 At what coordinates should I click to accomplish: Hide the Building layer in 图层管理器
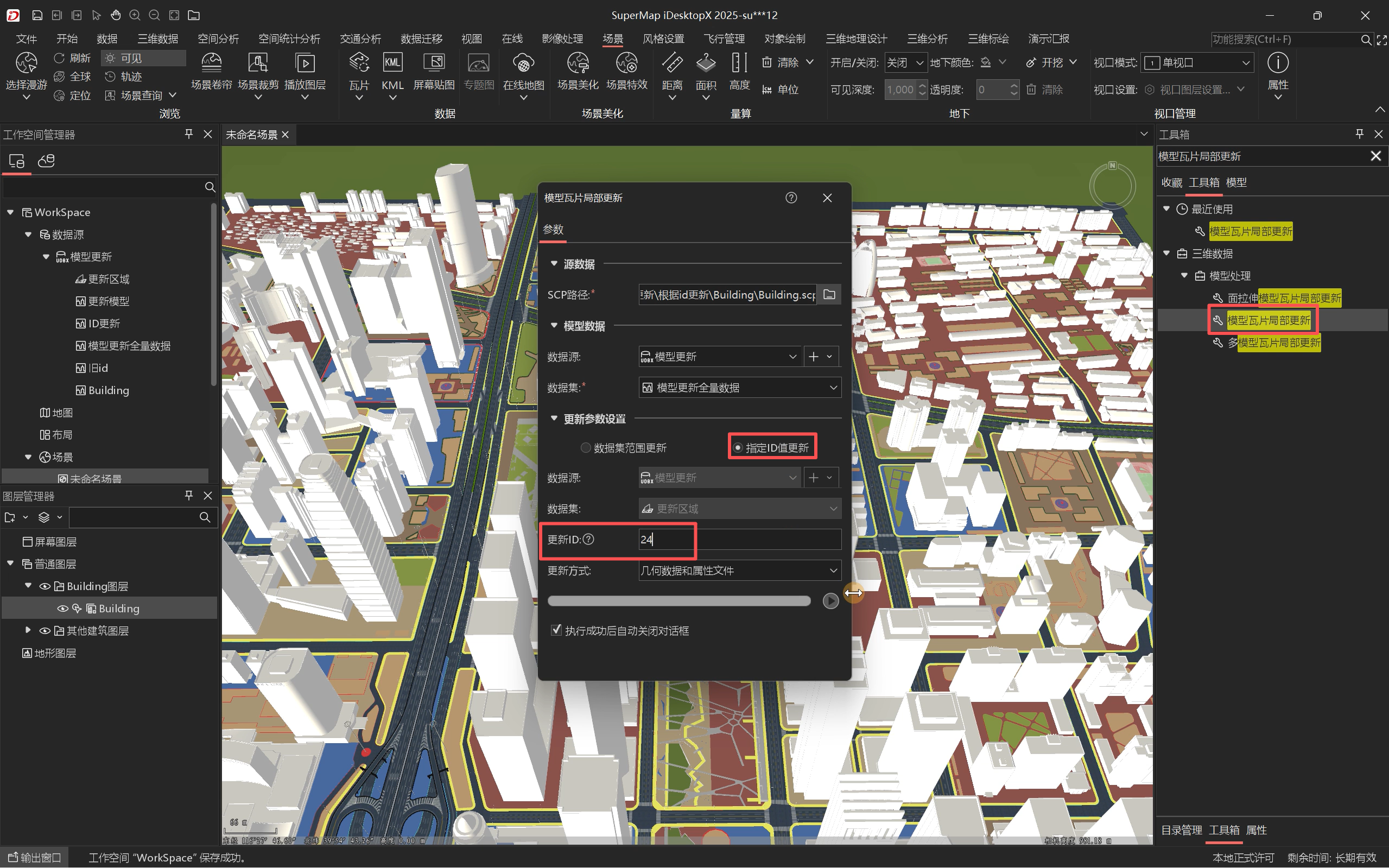62,608
